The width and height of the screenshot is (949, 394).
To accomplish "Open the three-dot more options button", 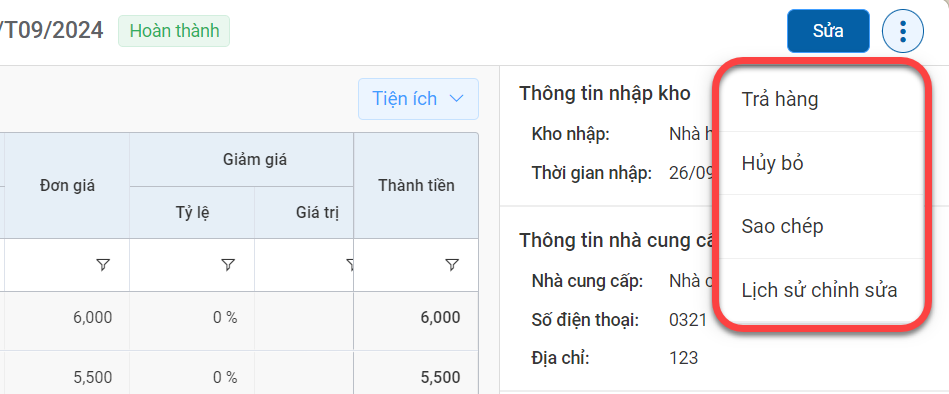I will [x=903, y=30].
